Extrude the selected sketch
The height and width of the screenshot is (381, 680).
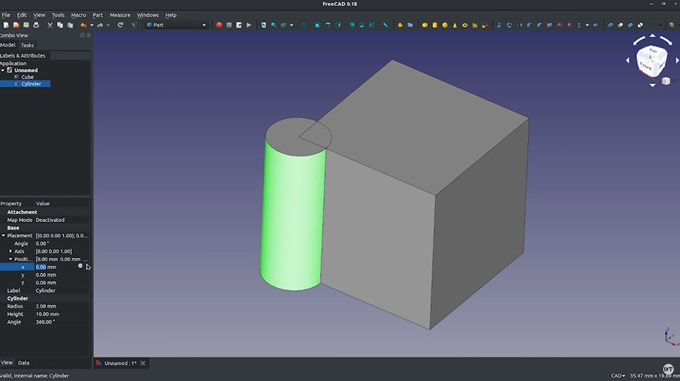coord(499,25)
